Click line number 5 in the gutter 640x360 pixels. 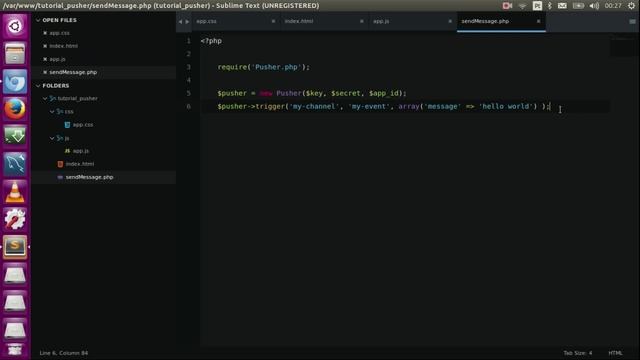point(189,93)
